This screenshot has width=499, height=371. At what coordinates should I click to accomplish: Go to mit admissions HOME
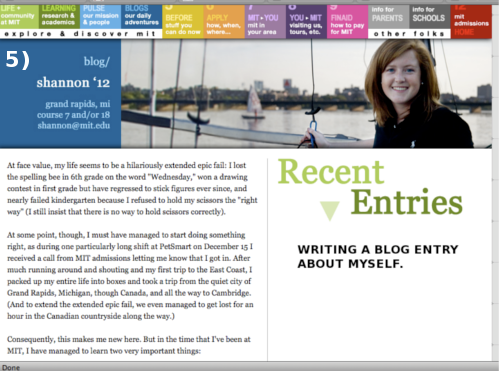click(x=471, y=22)
